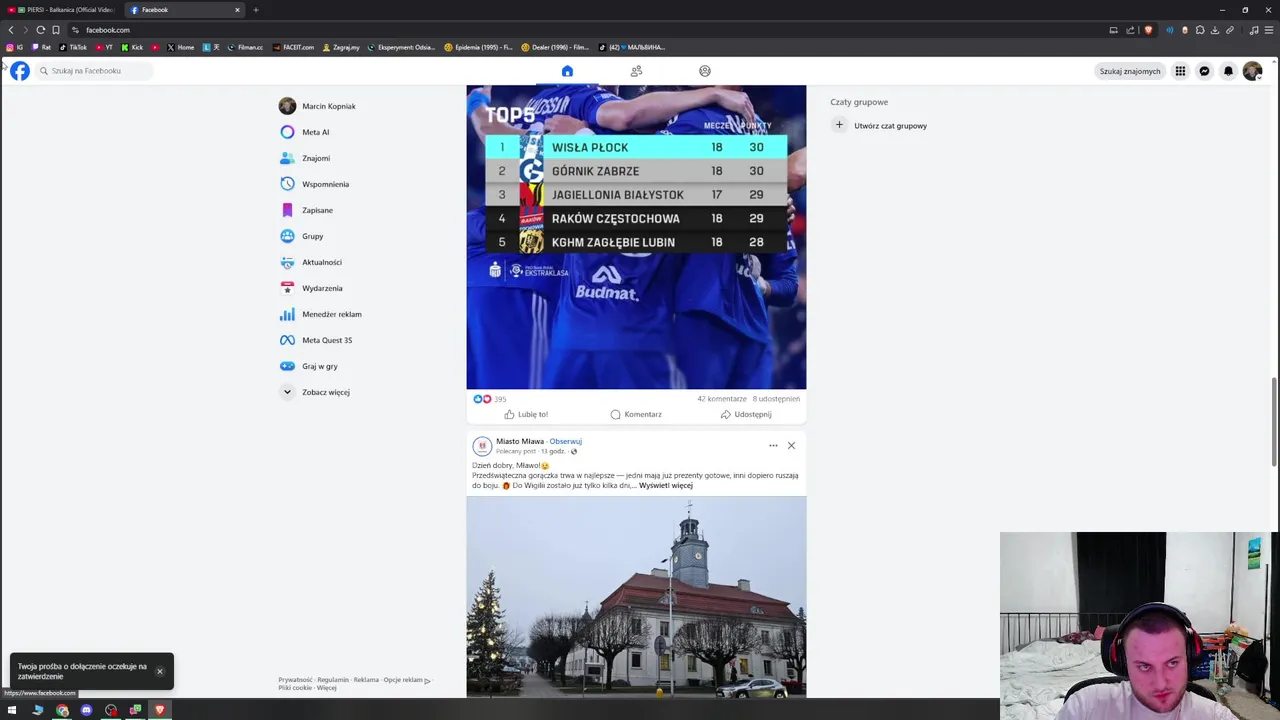Viewport: 1280px width, 720px height.
Task: Open browser downloads icon
Action: (x=1214, y=30)
